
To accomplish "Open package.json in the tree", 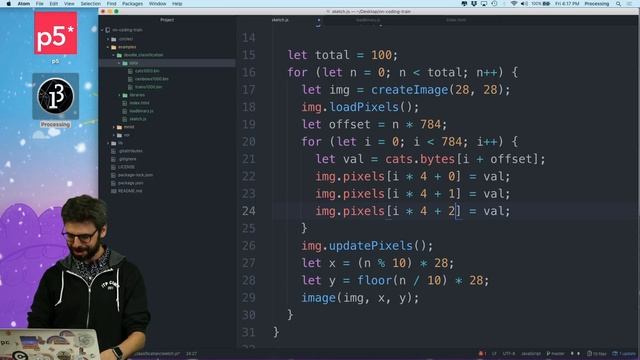I will [x=131, y=183].
